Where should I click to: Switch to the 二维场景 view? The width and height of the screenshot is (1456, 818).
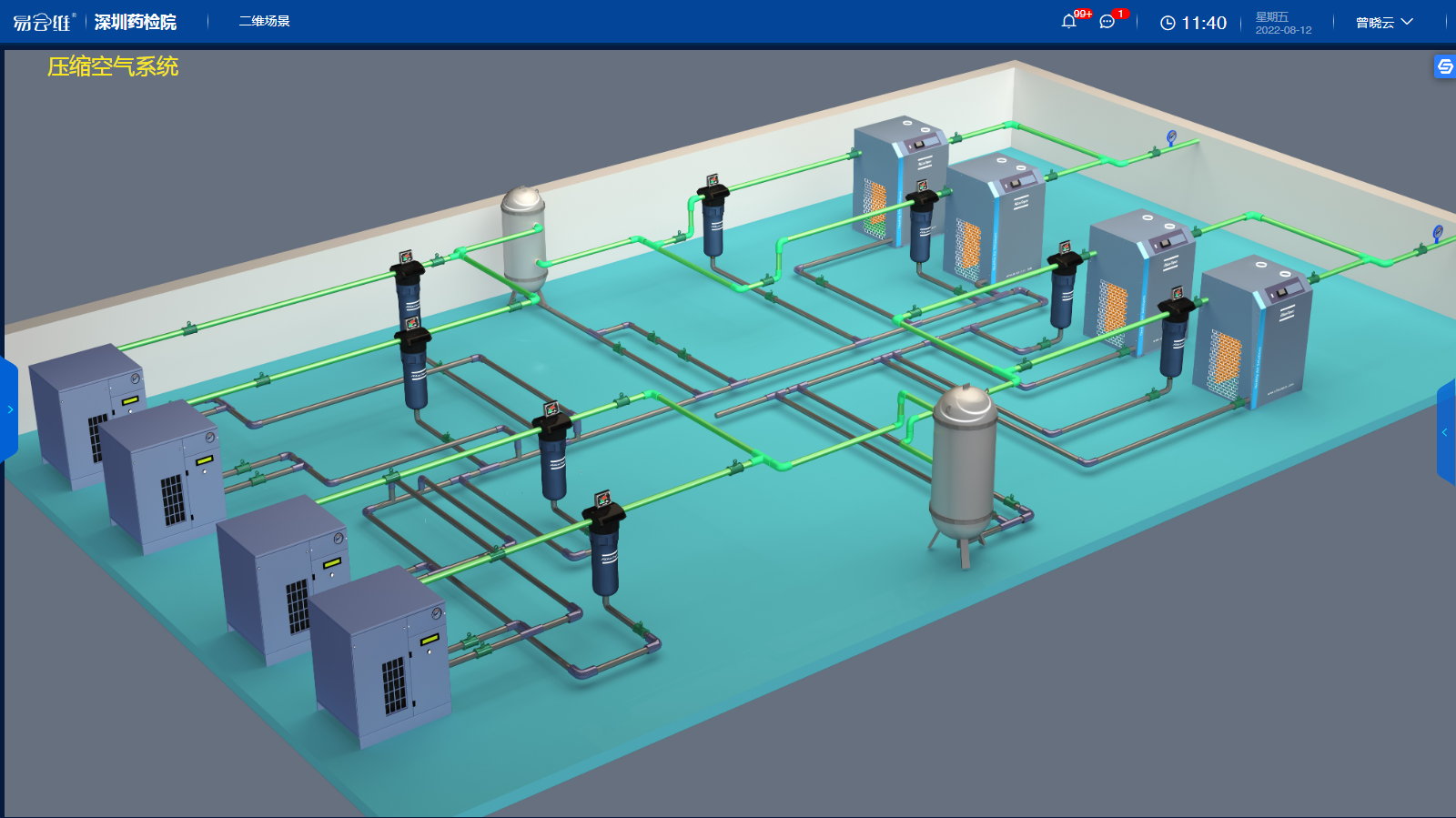coord(264,21)
